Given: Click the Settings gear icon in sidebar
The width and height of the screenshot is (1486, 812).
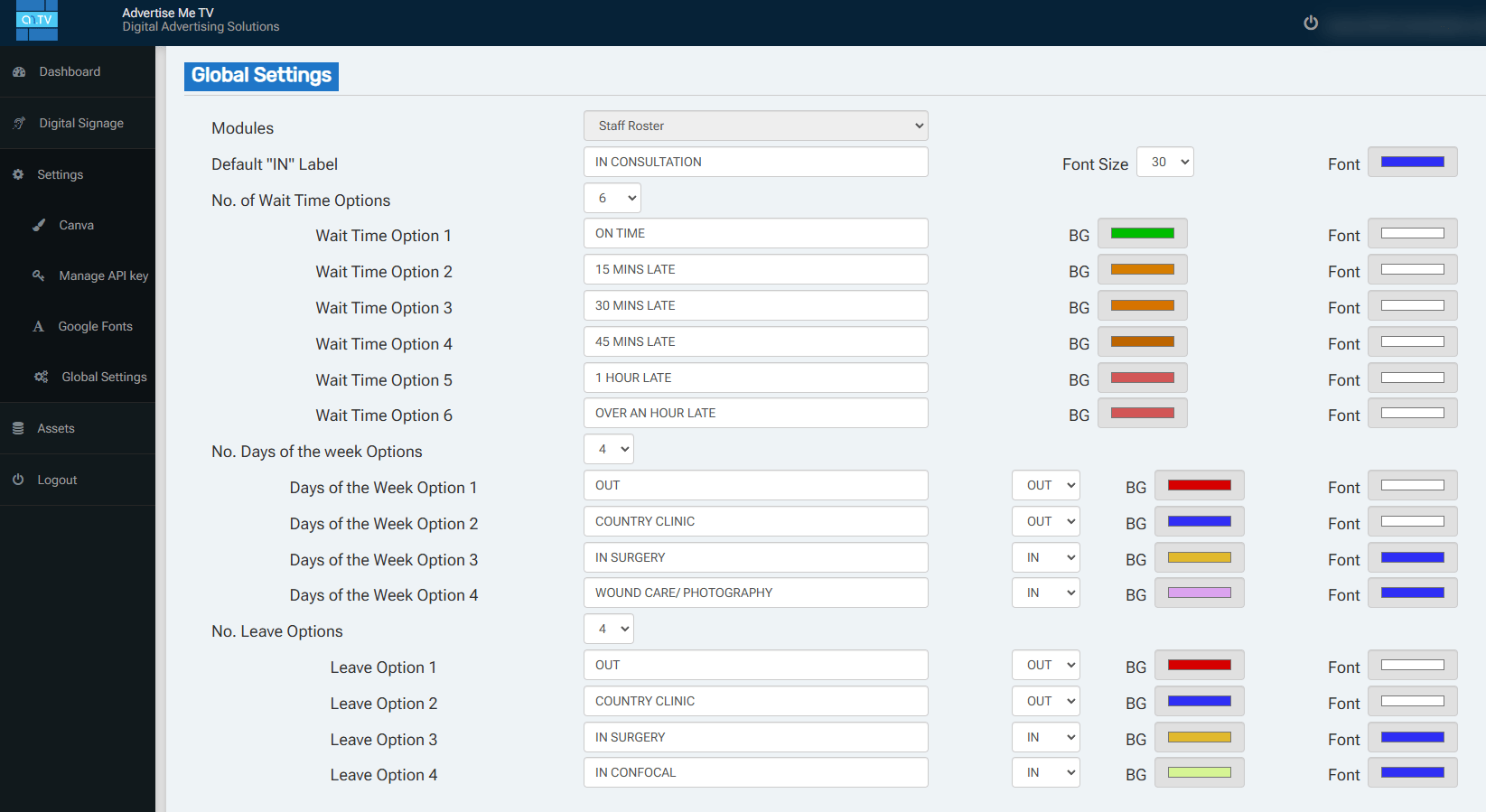Looking at the screenshot, I should click(18, 174).
